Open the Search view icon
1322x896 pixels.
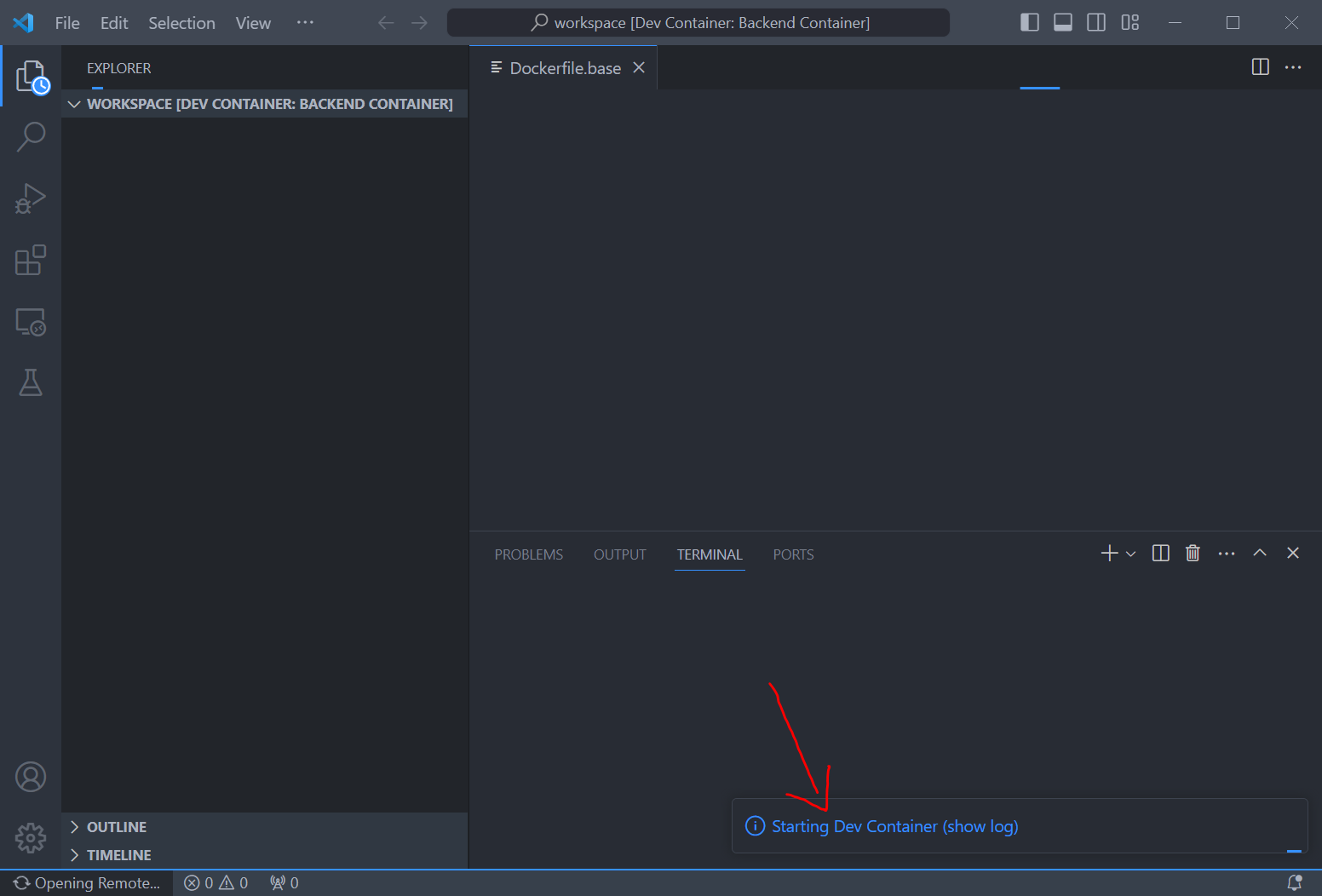pyautogui.click(x=31, y=136)
